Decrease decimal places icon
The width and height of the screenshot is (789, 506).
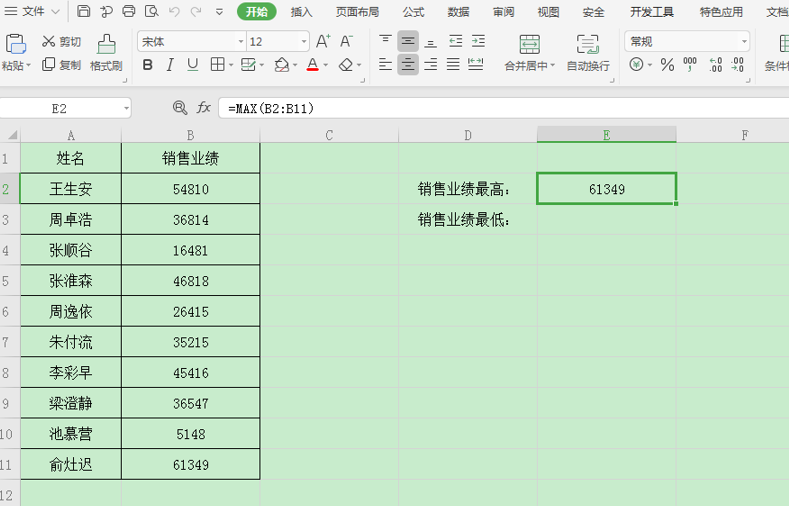click(x=737, y=64)
